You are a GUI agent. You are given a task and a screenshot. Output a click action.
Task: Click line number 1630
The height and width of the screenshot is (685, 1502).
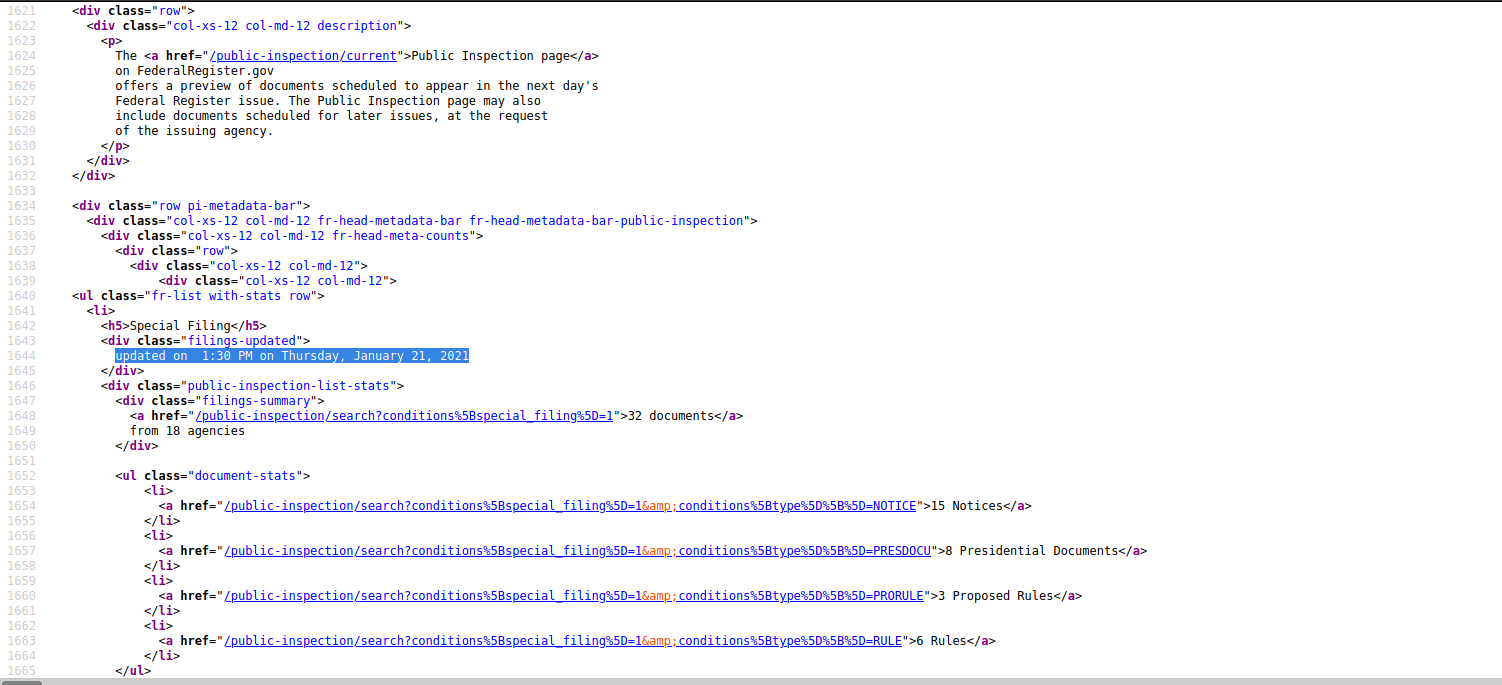click(21, 146)
